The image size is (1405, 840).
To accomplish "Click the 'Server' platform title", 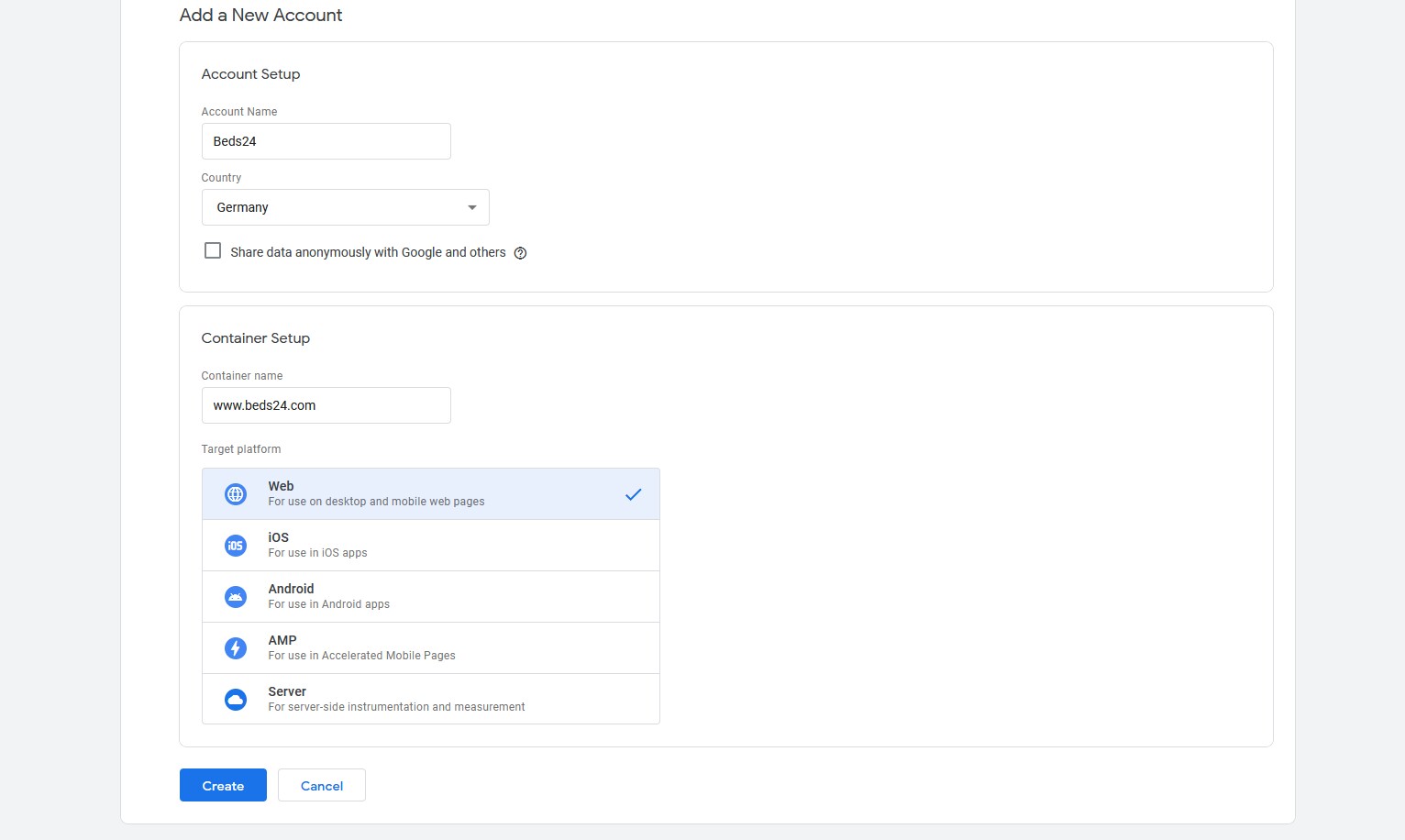I will point(287,691).
